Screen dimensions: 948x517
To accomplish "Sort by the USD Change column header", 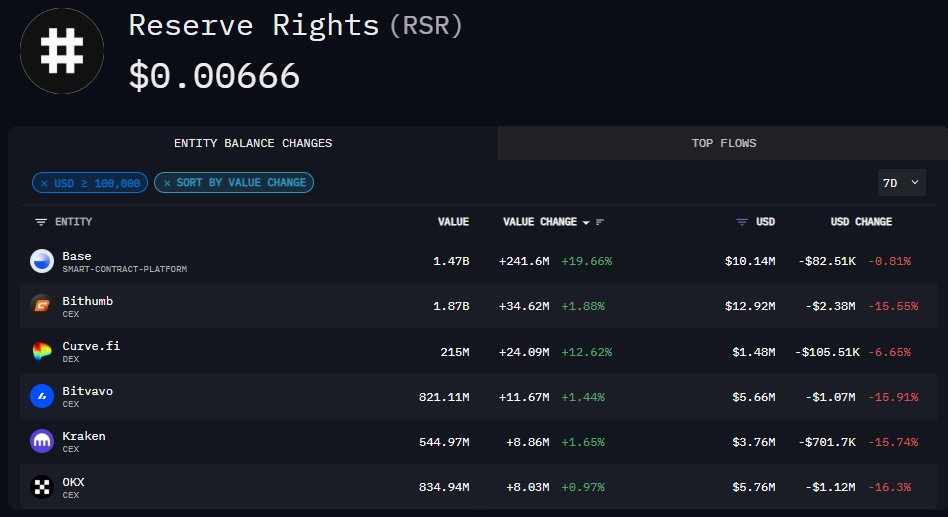I will tap(861, 222).
